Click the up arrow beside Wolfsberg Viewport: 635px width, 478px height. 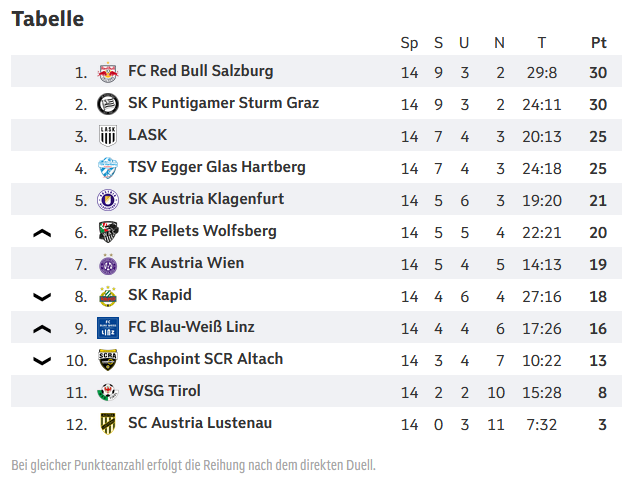pos(42,233)
